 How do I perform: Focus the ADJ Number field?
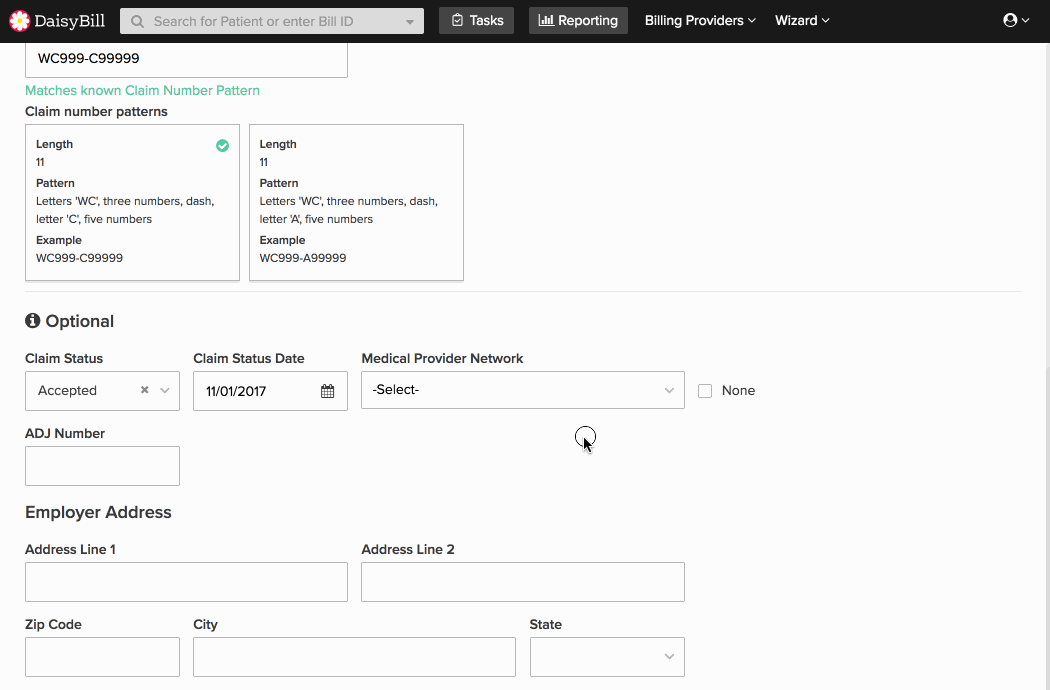pos(102,466)
